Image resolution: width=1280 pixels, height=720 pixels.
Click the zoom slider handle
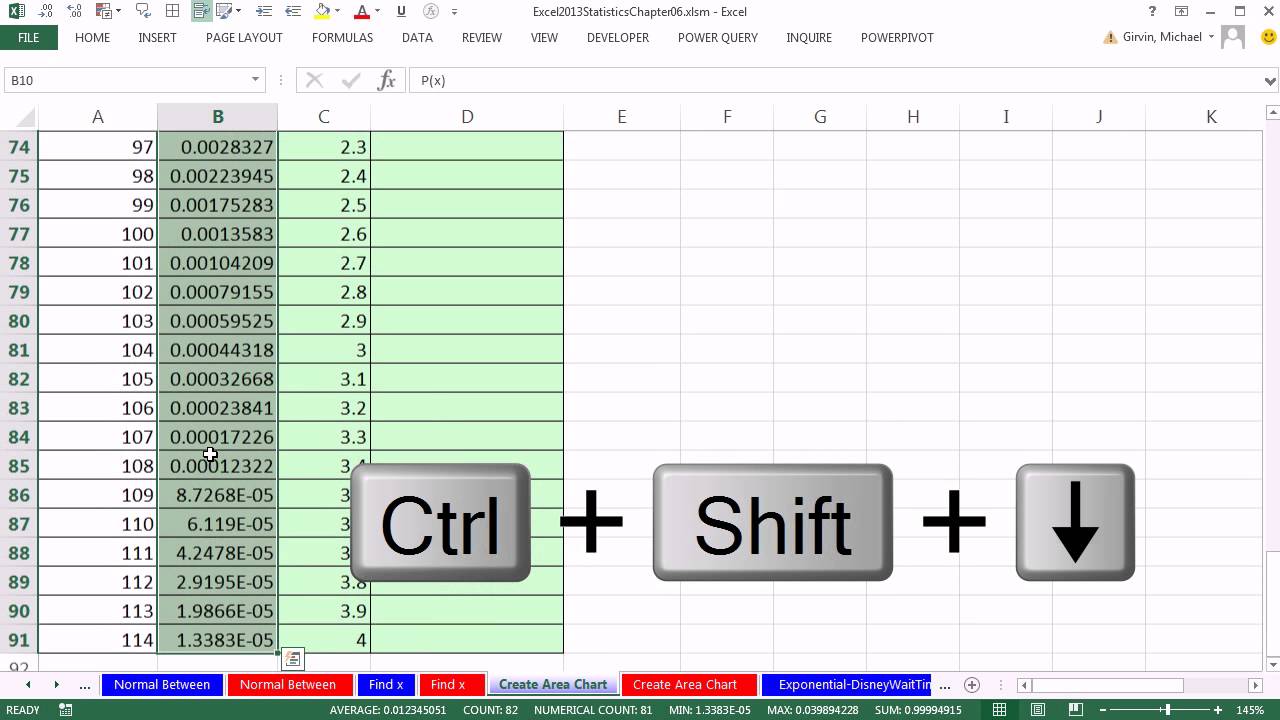[x=1166, y=710]
